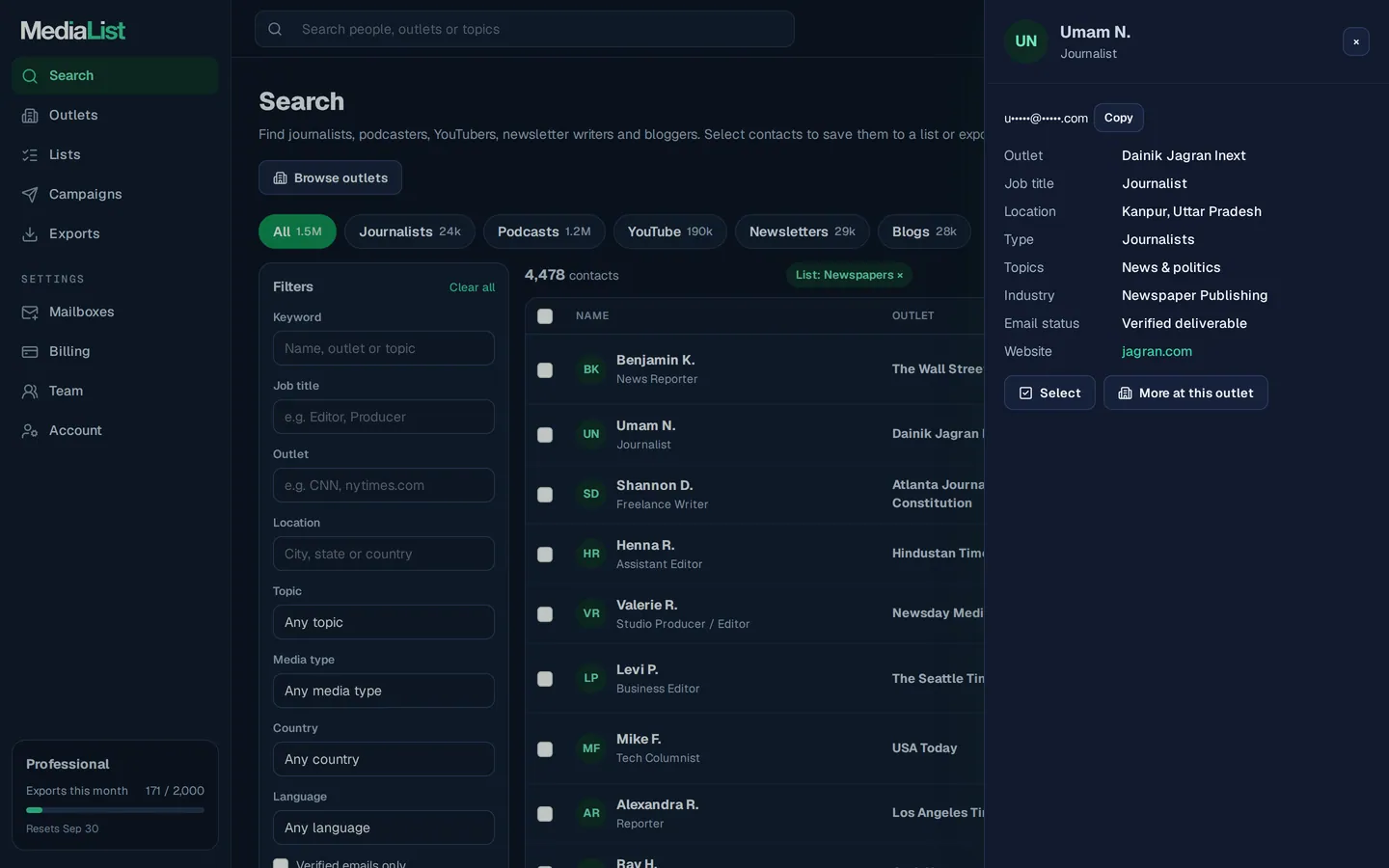
Task: Click the Campaigns paper-plane icon
Action: click(30, 195)
